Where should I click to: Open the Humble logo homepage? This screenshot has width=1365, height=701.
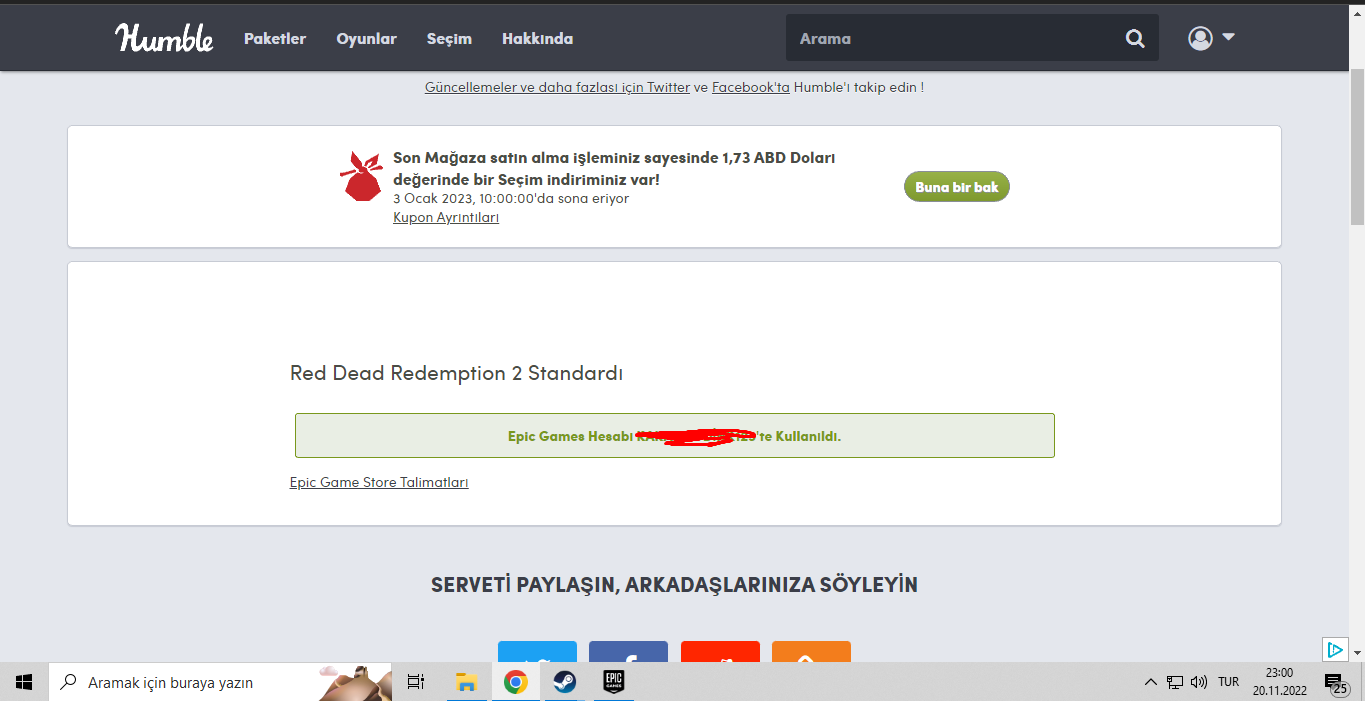[164, 38]
